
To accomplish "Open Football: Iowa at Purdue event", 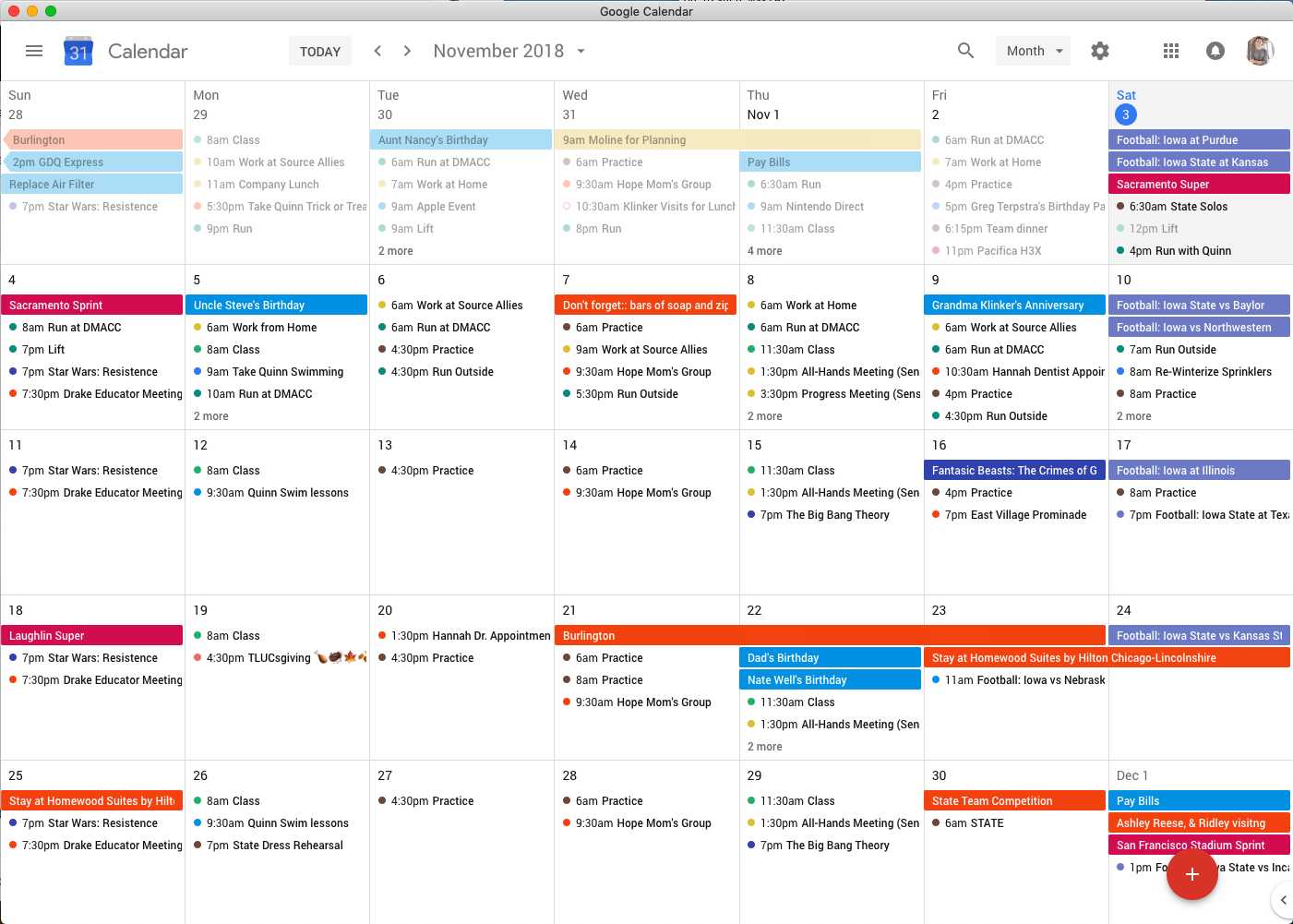I will point(1200,140).
